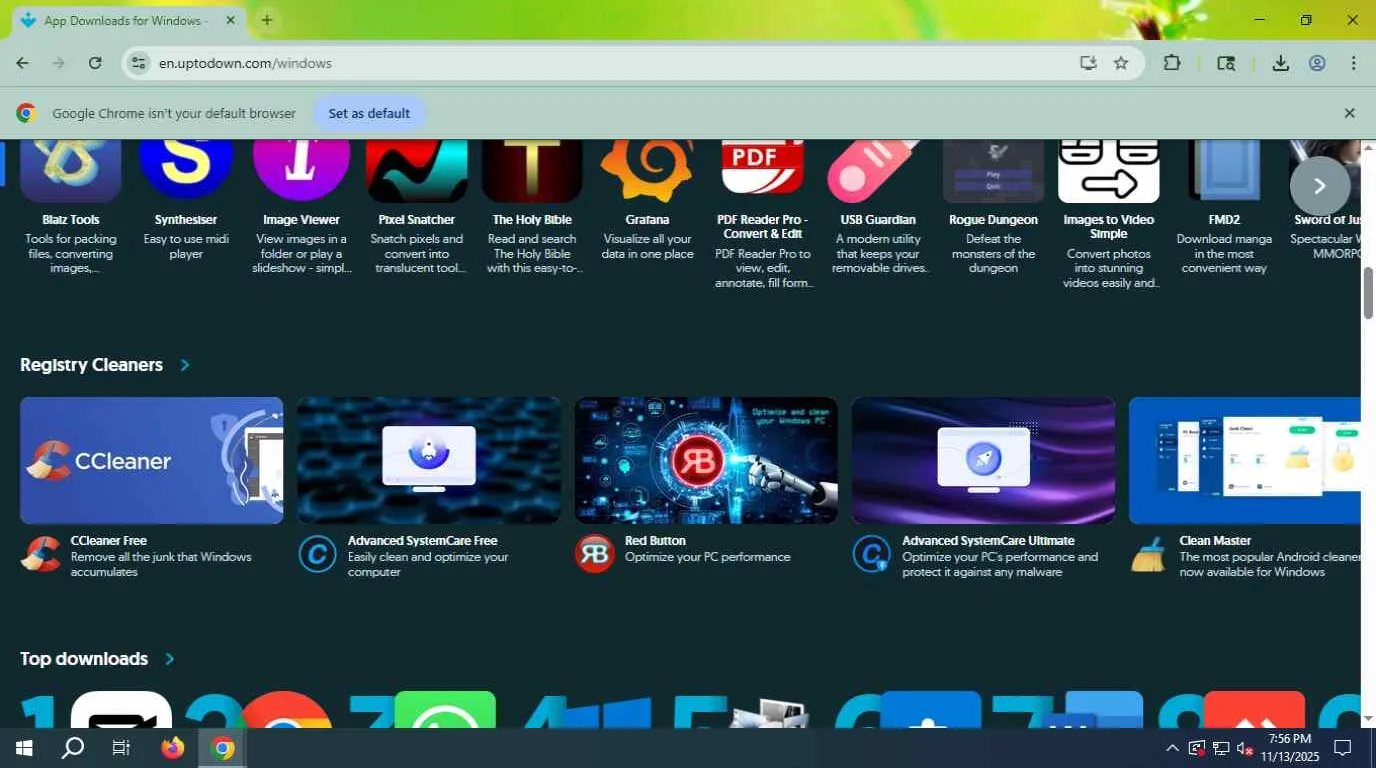
Task: Open the Images to Video Simple icon
Action: pos(1109,172)
